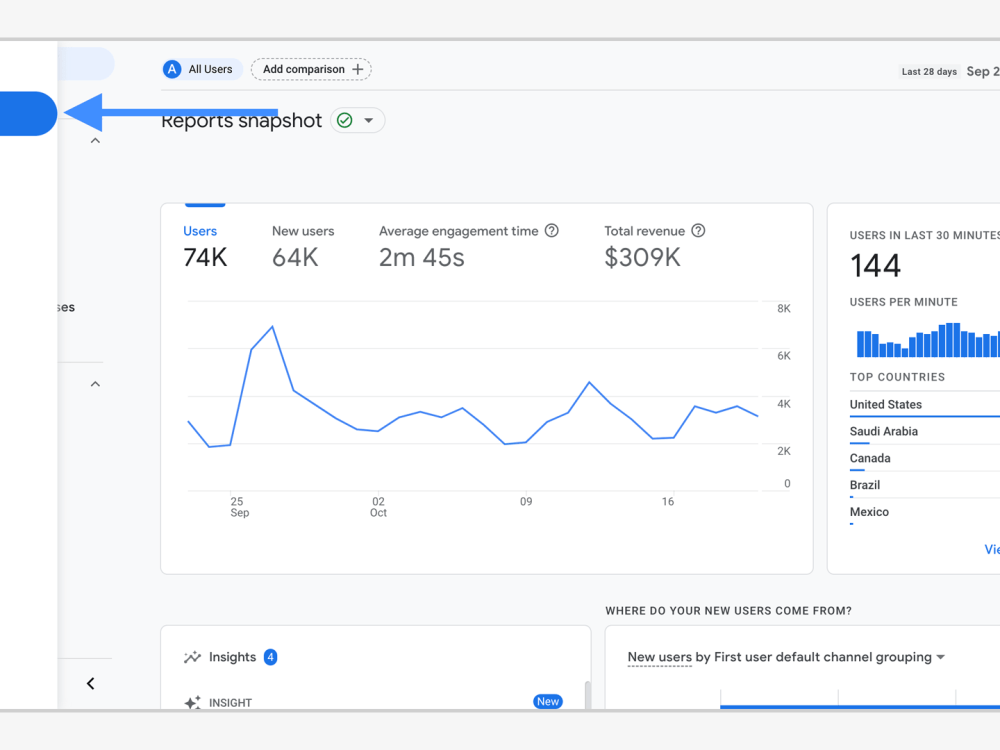The width and height of the screenshot is (1000, 750).
Task: Click the Insights panel scrollbar
Action: pos(587,695)
